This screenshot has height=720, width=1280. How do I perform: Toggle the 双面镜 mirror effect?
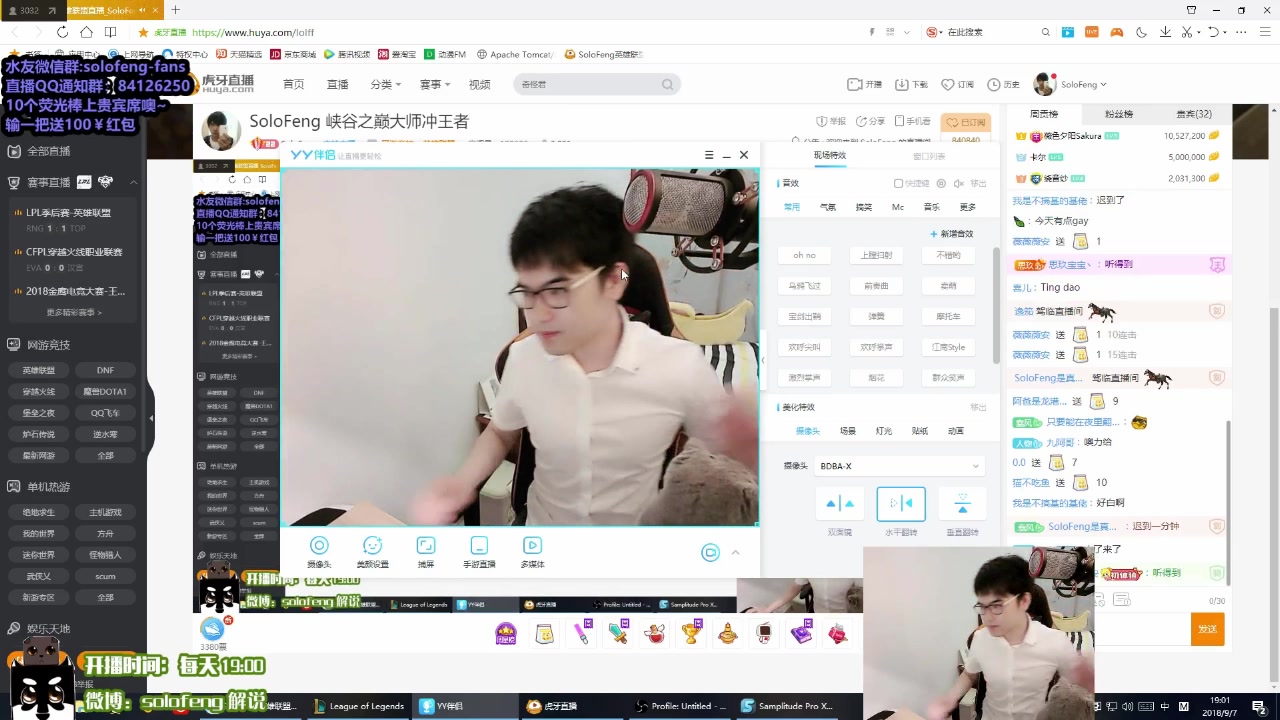tap(840, 504)
